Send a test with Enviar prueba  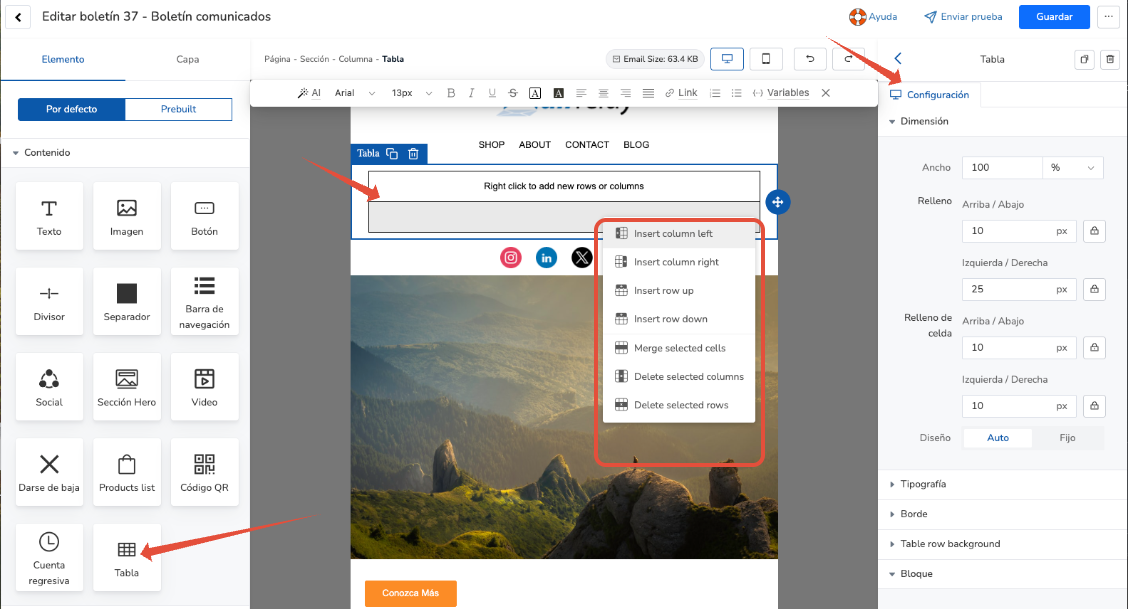coord(963,17)
